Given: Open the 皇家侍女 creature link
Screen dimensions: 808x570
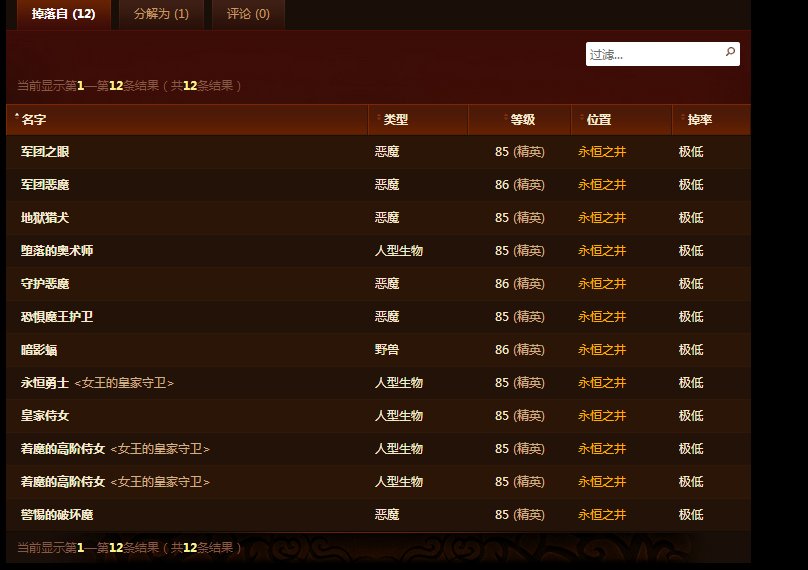Looking at the screenshot, I should [45, 416].
